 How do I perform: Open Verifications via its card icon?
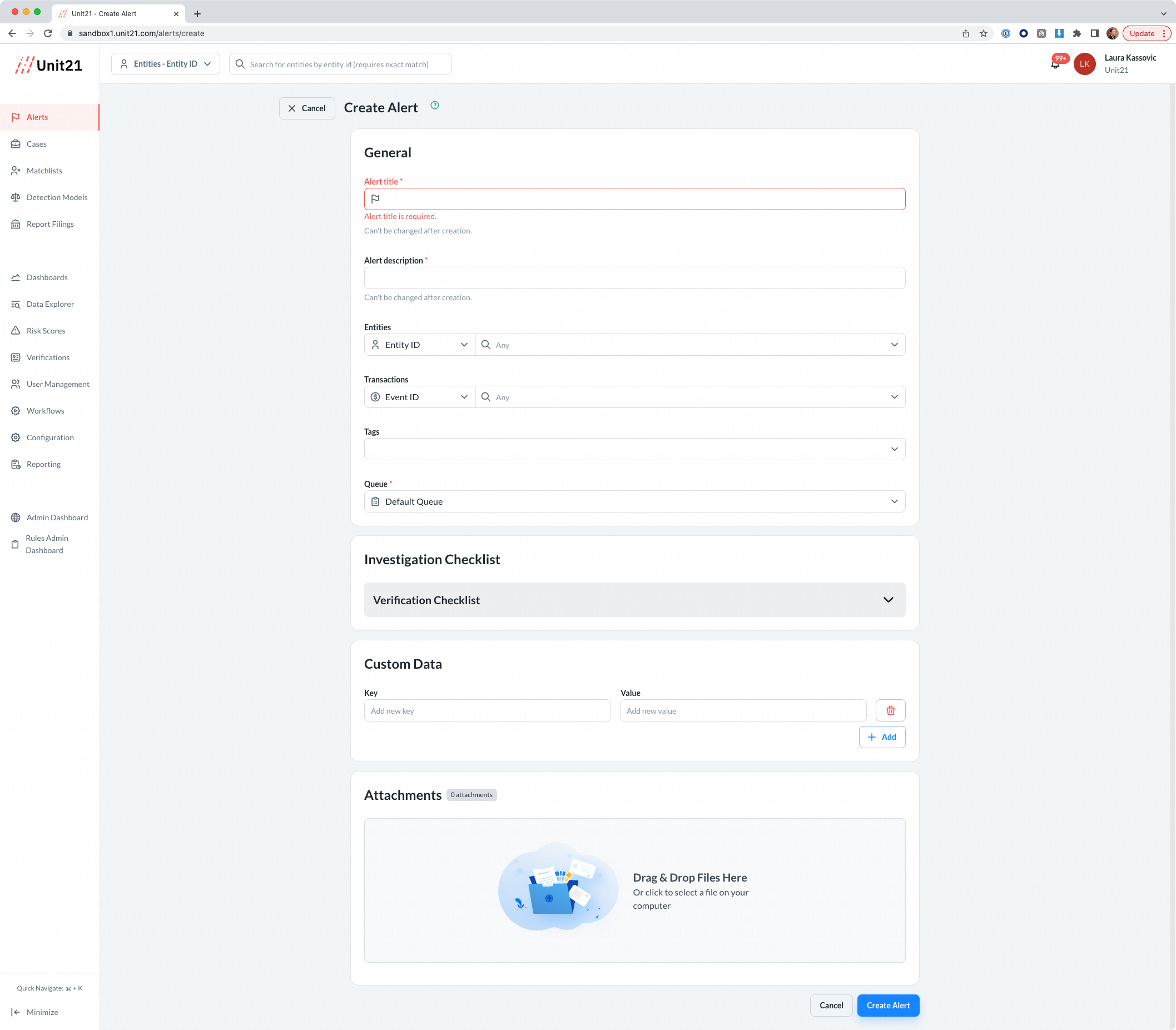tap(17, 357)
